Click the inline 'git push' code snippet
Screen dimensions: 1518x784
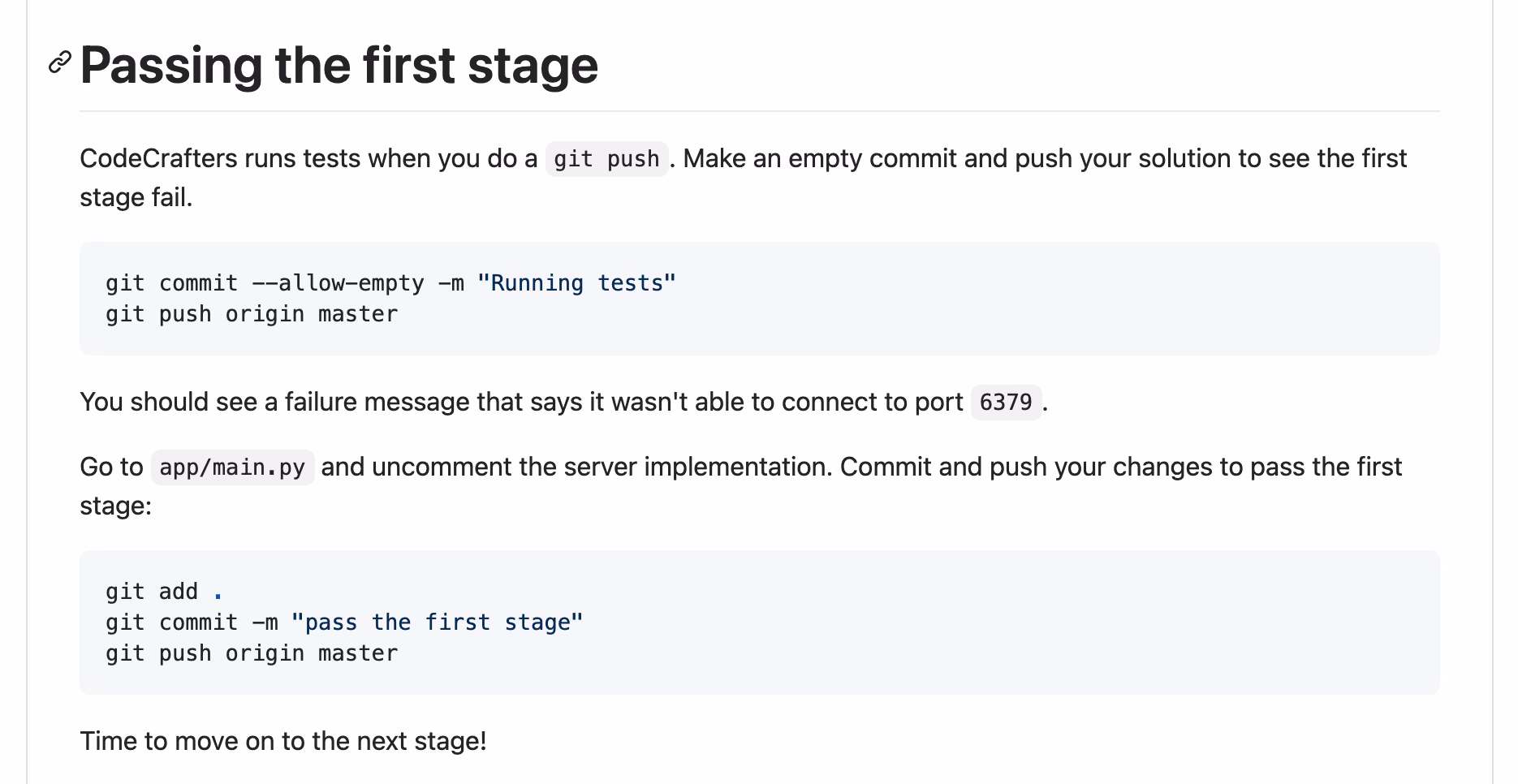pyautogui.click(x=606, y=159)
